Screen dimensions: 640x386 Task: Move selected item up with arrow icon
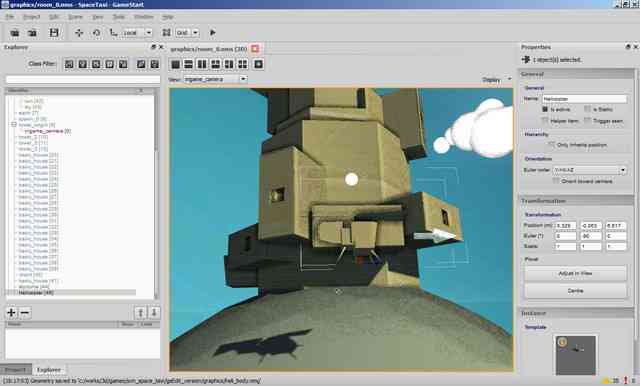140,313
